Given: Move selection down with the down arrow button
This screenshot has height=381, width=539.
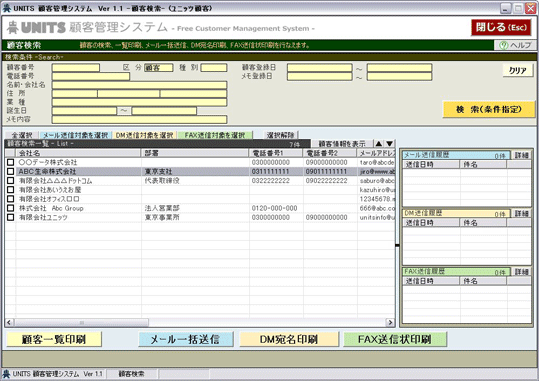Looking at the screenshot, I should point(389,144).
